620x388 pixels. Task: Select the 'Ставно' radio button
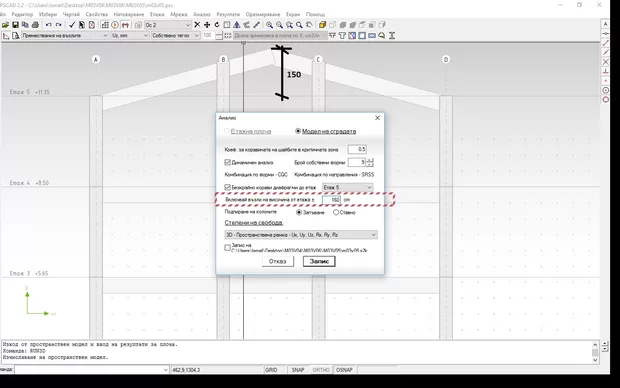336,212
